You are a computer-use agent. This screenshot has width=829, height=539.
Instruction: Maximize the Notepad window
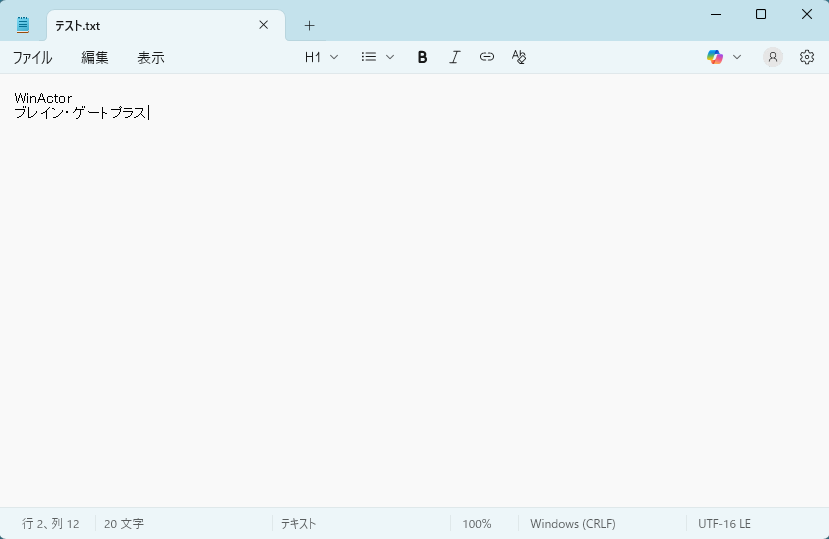coord(761,14)
